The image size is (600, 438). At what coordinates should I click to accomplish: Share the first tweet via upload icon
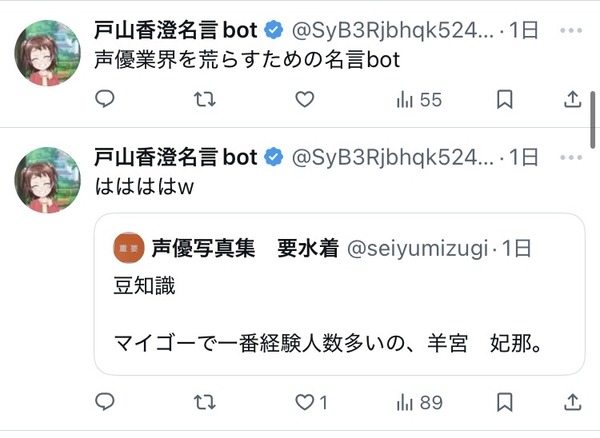pyautogui.click(x=572, y=99)
